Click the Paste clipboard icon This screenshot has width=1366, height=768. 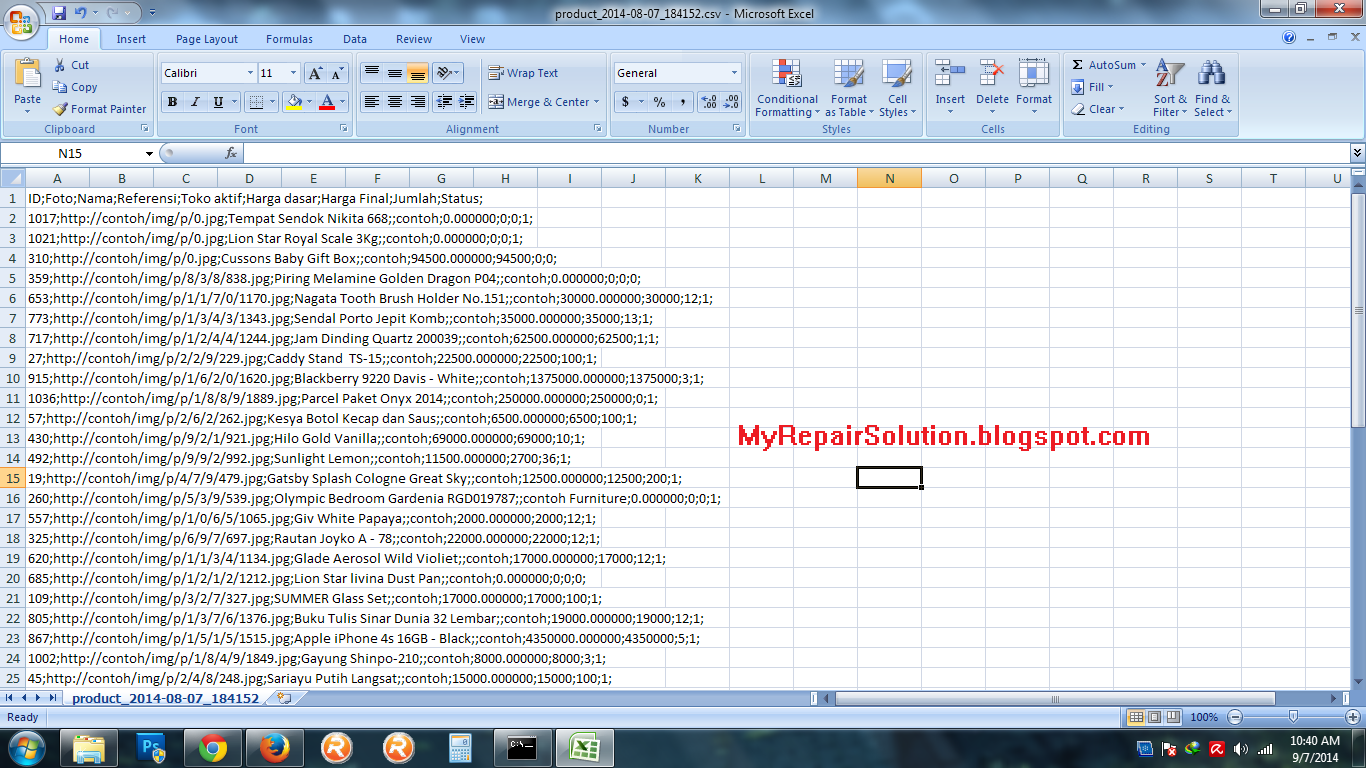pos(28,75)
